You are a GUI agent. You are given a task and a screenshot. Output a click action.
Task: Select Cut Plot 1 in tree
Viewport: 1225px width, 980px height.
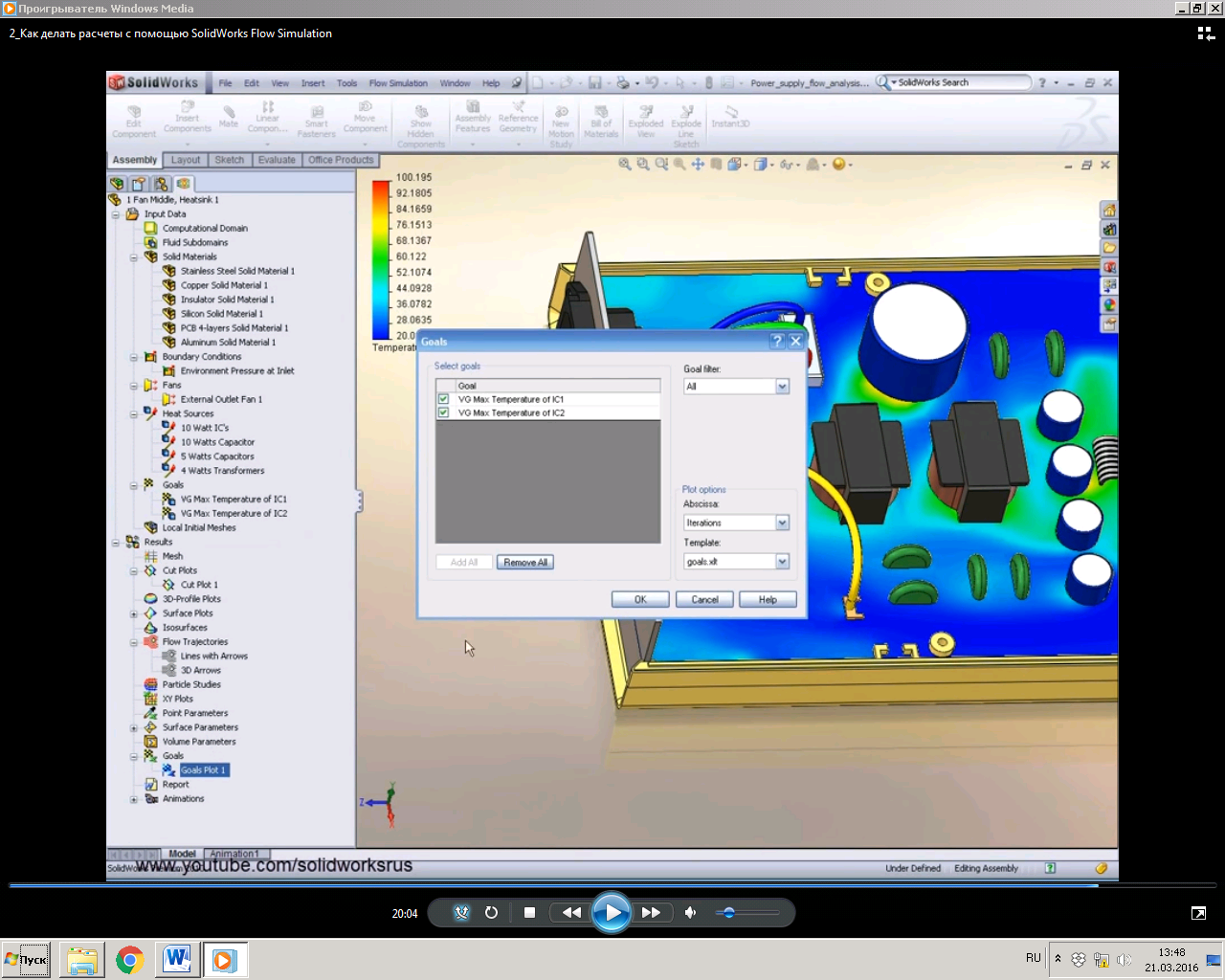click(190, 585)
